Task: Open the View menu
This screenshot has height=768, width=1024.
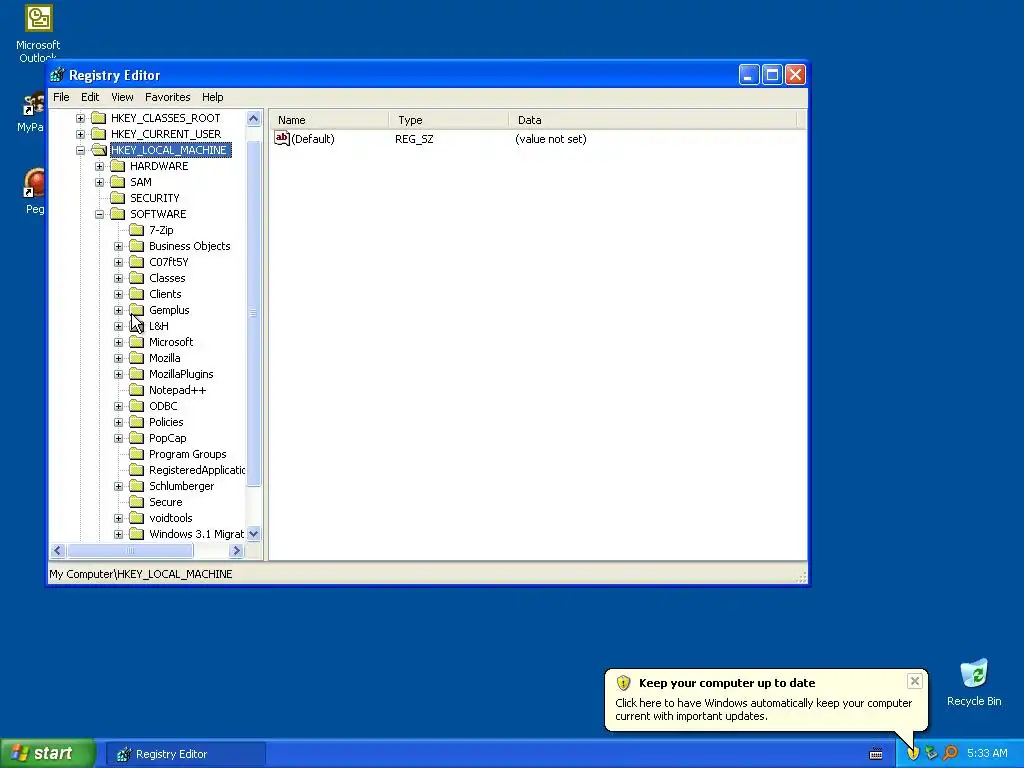Action: (122, 97)
